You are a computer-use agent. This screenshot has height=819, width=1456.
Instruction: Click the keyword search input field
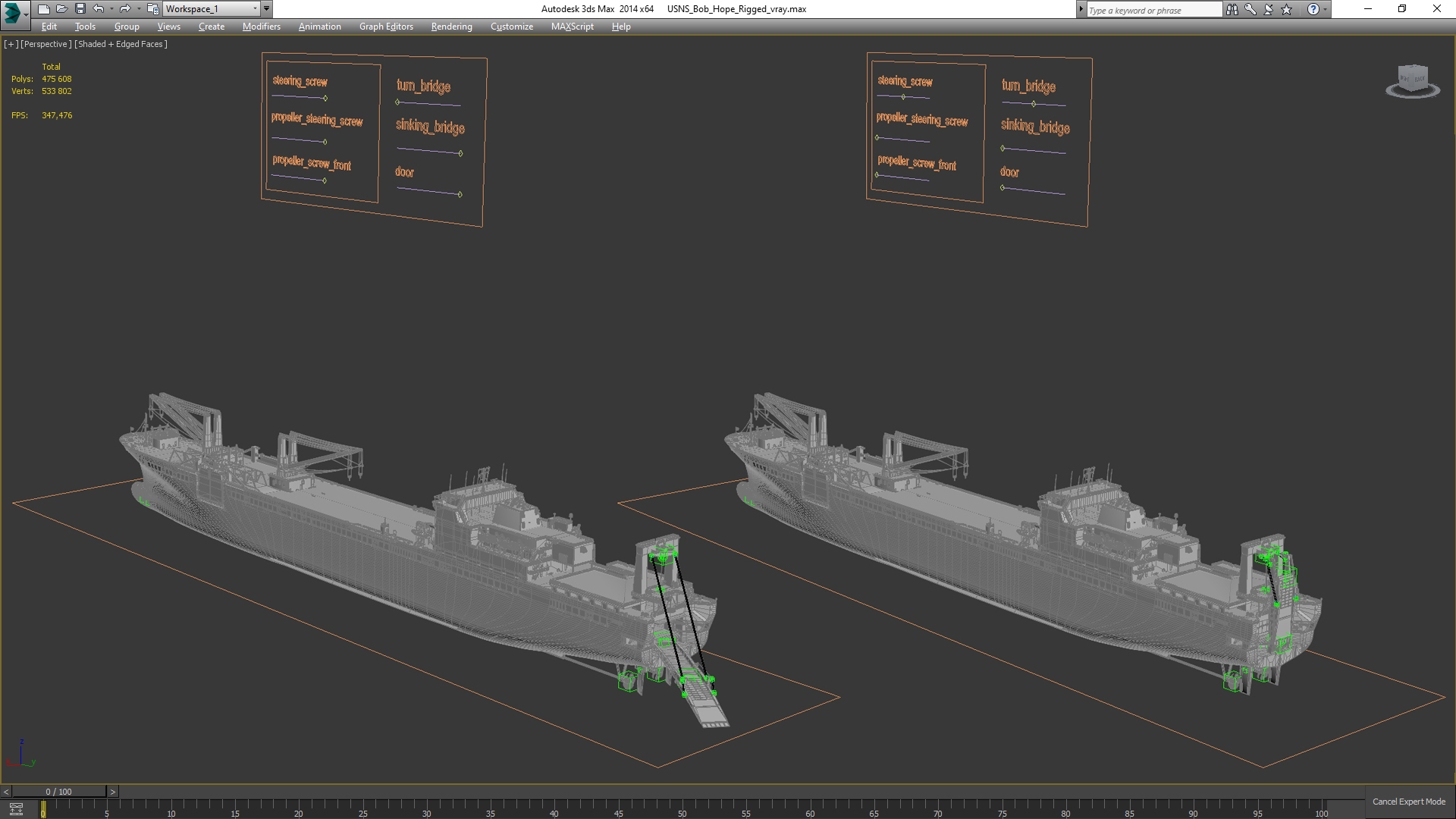pyautogui.click(x=1154, y=10)
